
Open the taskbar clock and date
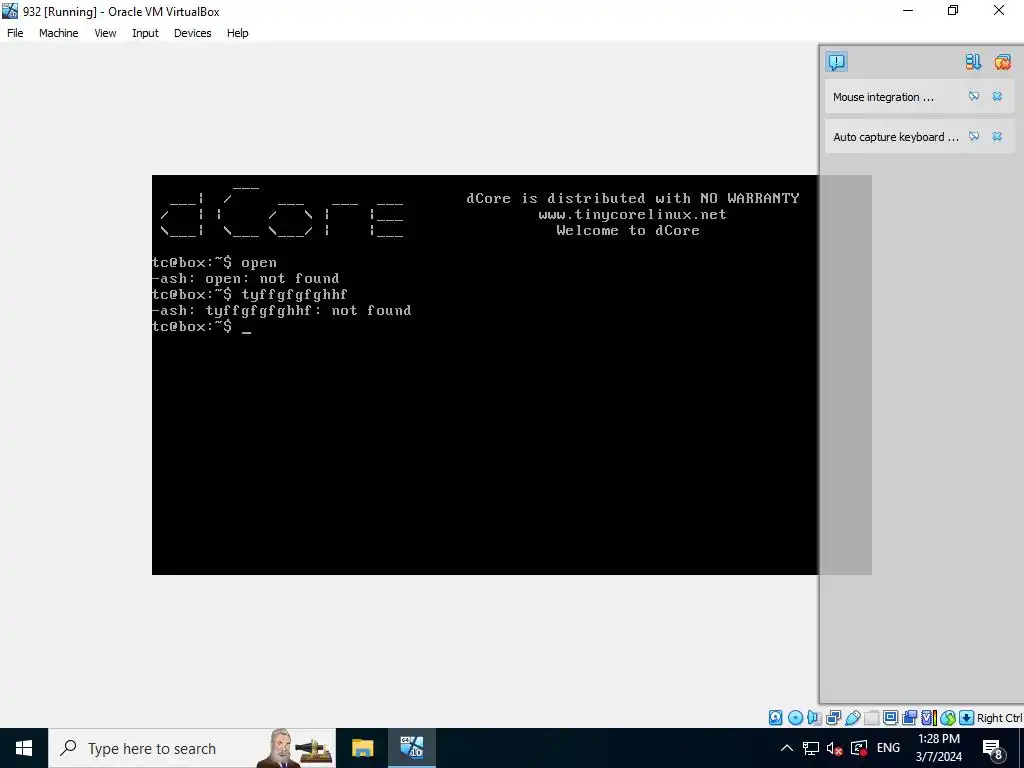[938, 748]
